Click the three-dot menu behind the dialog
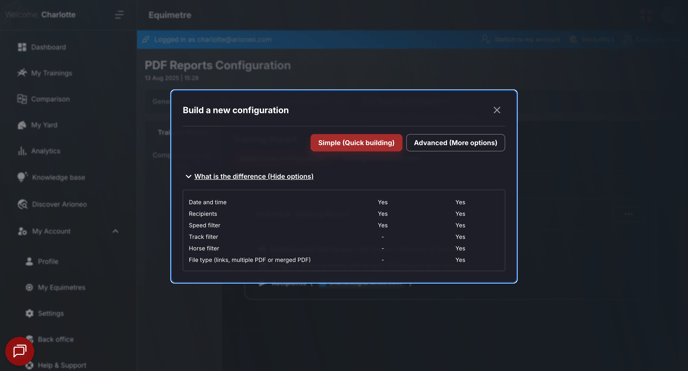Viewport: 688px width, 371px height. click(x=629, y=214)
